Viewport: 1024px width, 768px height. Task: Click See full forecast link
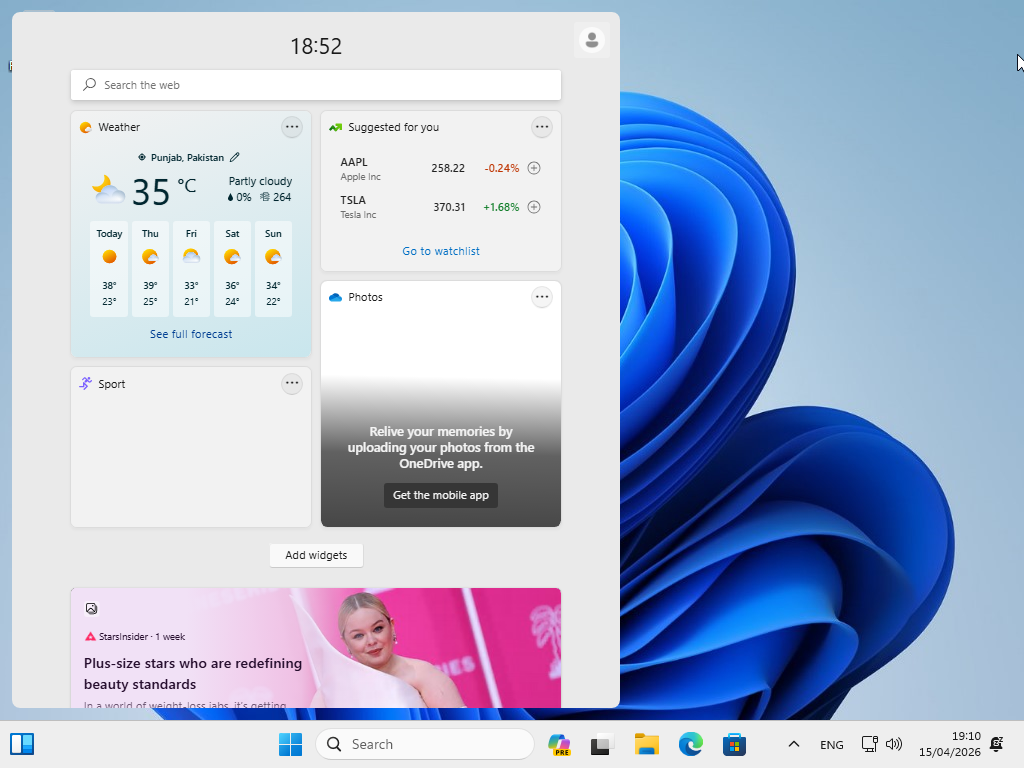(191, 334)
